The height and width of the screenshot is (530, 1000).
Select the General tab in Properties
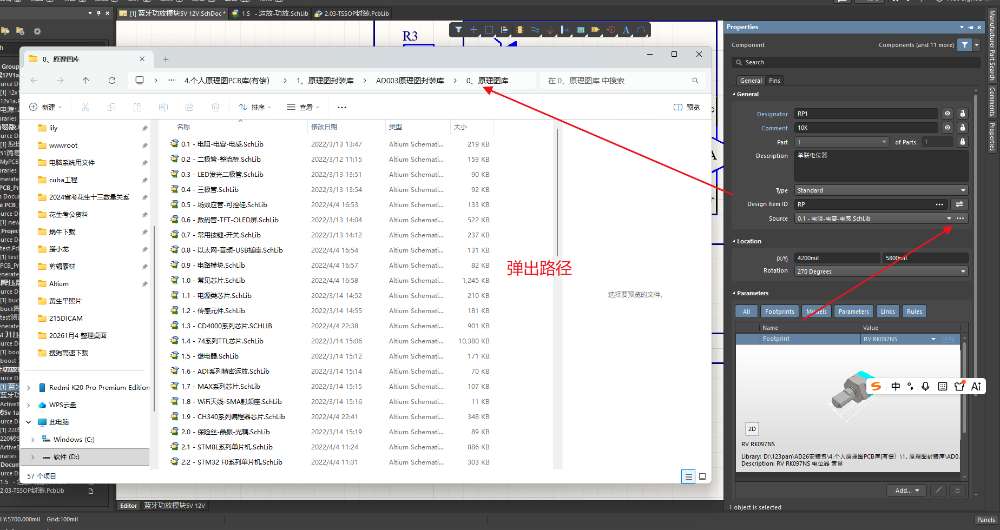click(x=751, y=80)
